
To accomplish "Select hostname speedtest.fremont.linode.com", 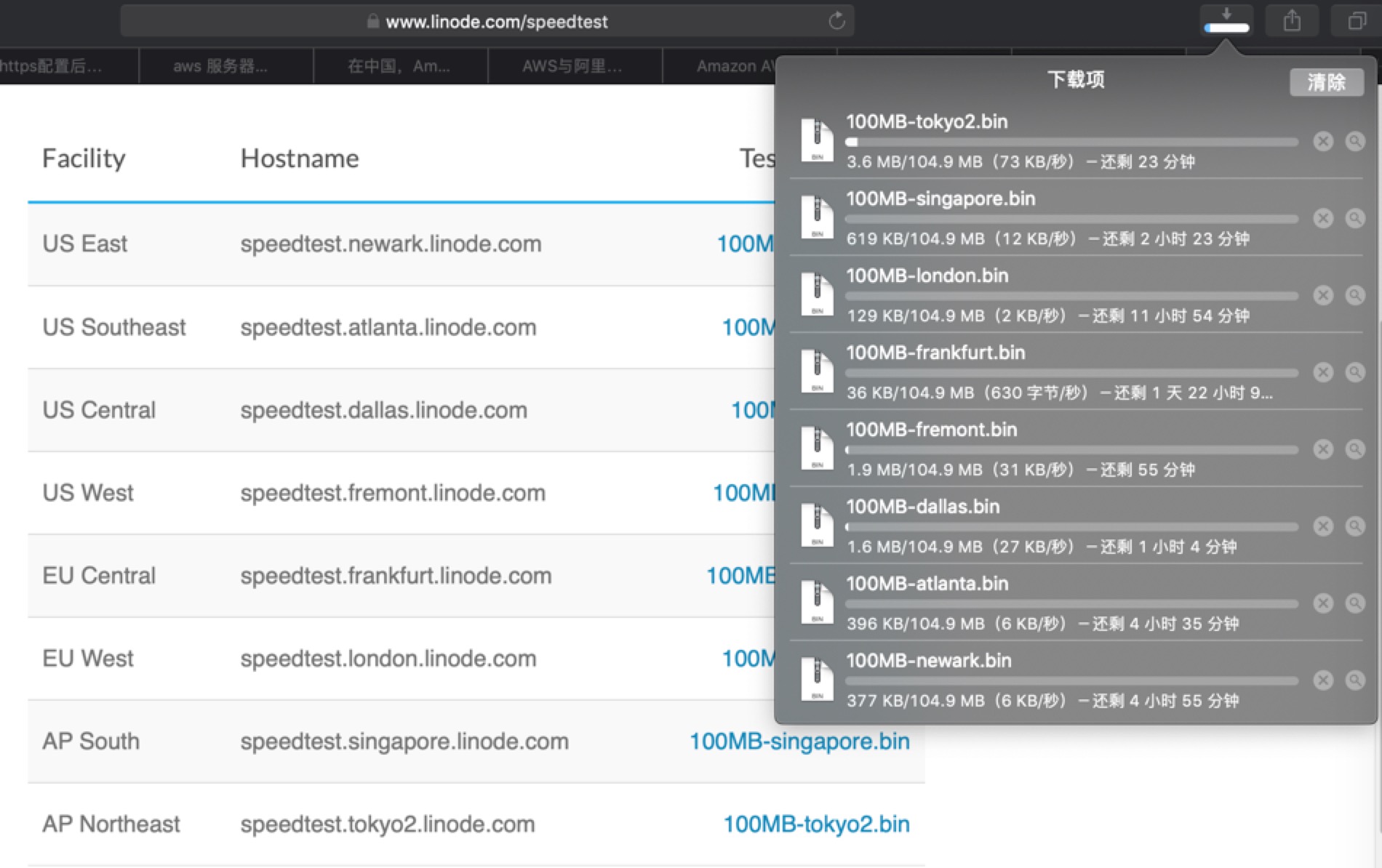I will [393, 492].
